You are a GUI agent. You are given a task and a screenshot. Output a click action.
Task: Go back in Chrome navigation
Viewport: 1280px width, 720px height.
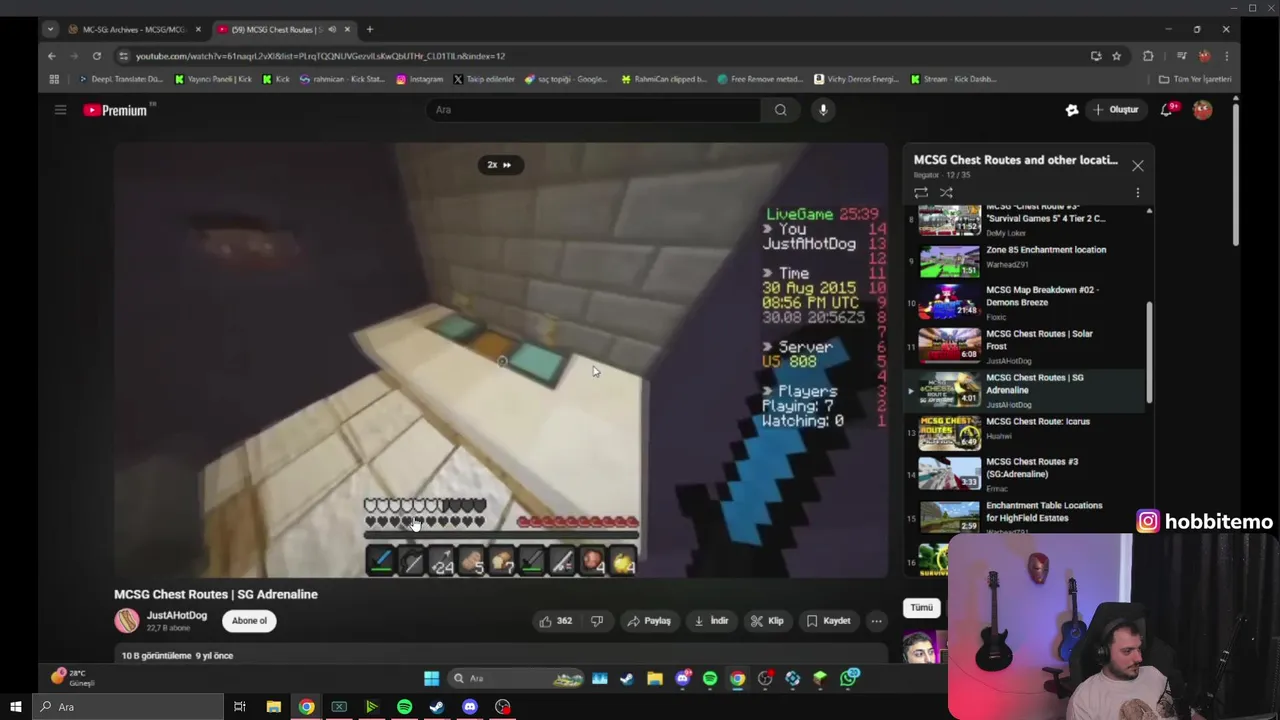pyautogui.click(x=52, y=56)
